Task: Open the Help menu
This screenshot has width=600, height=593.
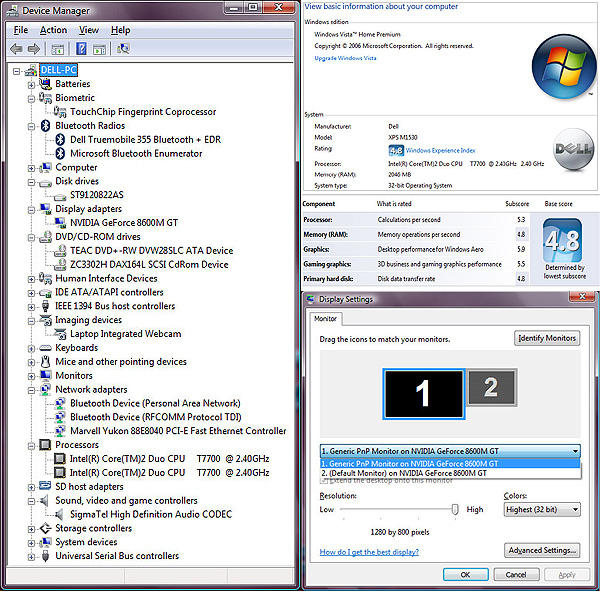Action: (121, 30)
